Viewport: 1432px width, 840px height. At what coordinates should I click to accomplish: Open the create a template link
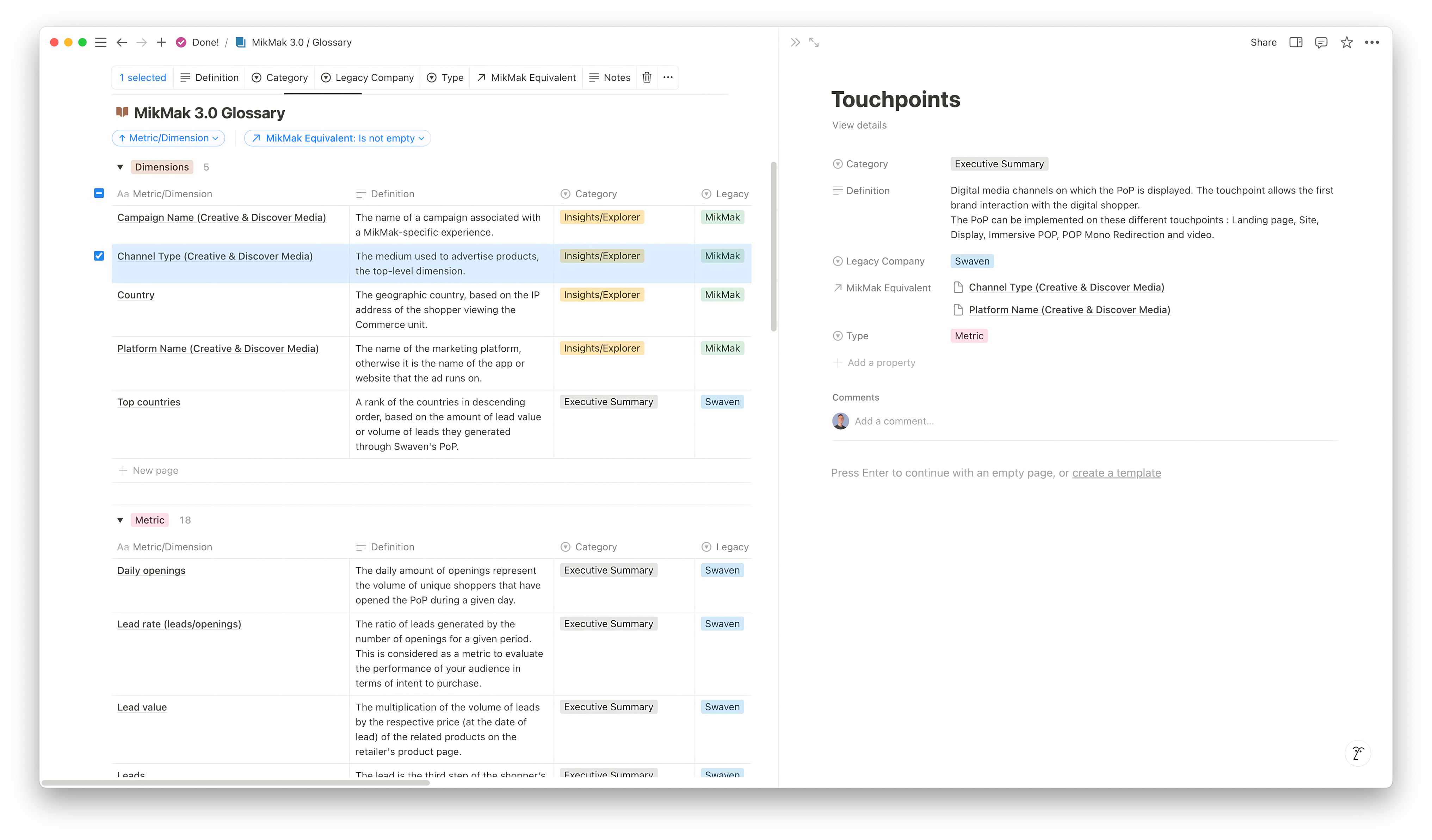click(1116, 472)
